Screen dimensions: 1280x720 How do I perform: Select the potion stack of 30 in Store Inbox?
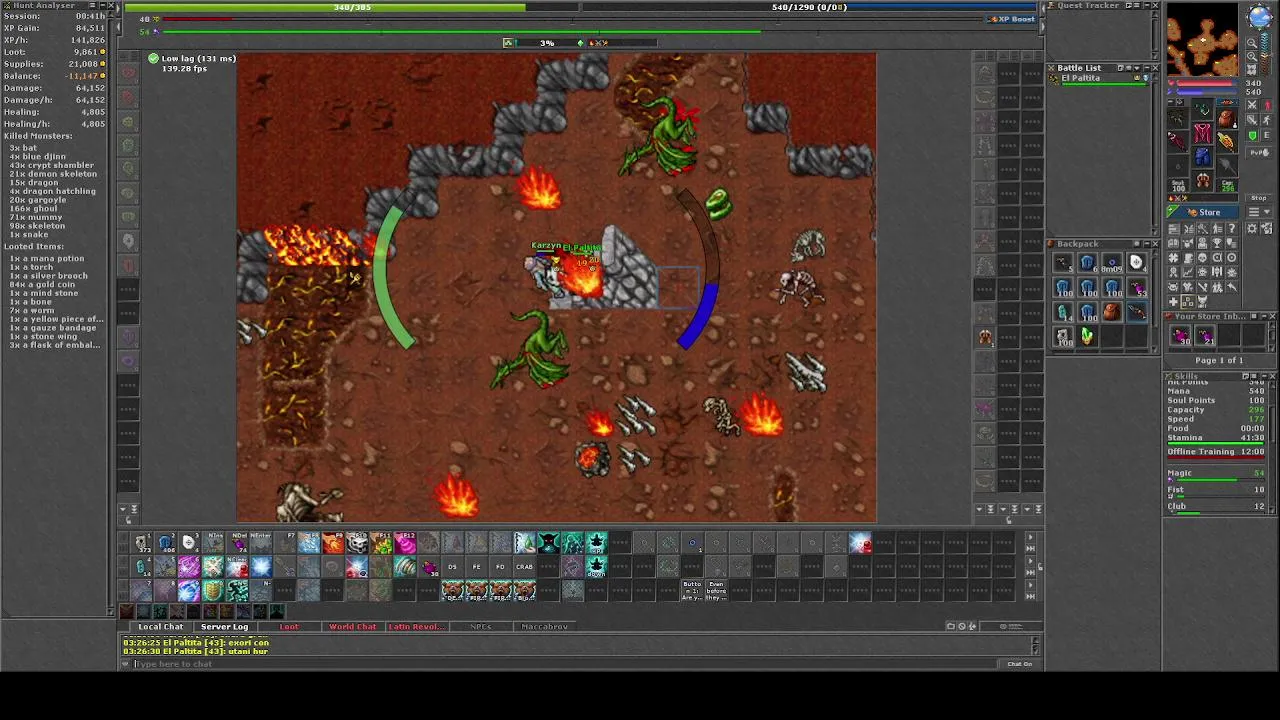point(1181,336)
